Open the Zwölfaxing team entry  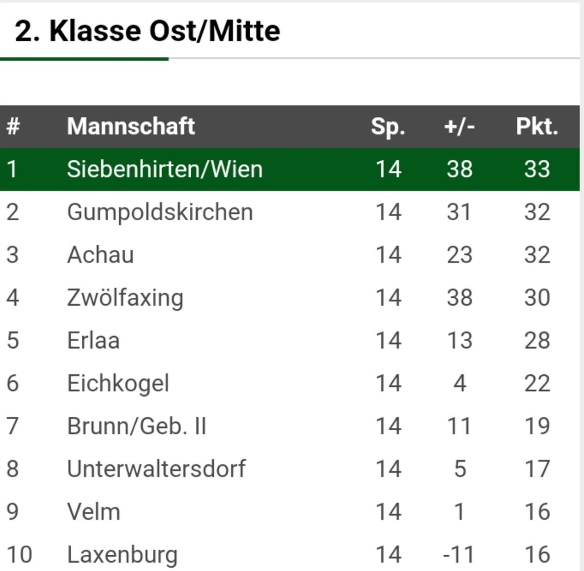pyautogui.click(x=125, y=298)
